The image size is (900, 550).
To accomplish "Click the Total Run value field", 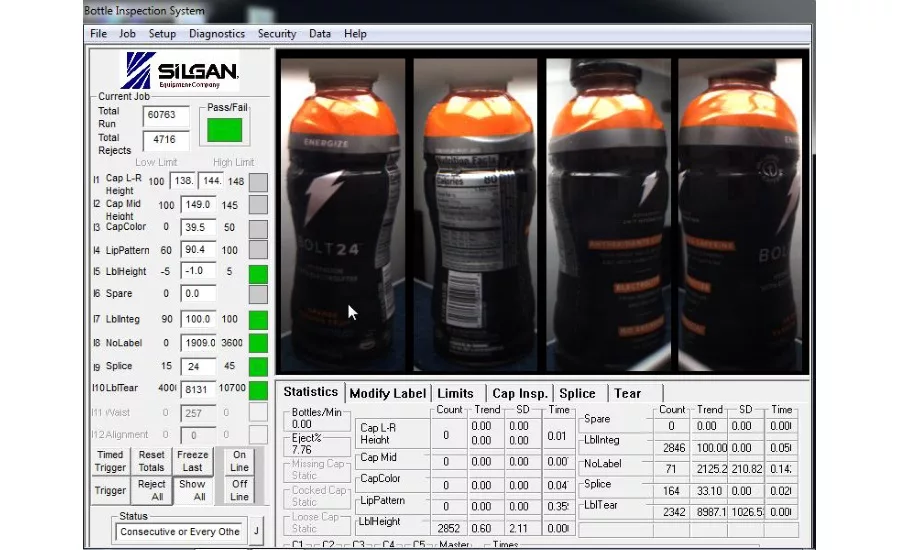I will coord(166,115).
